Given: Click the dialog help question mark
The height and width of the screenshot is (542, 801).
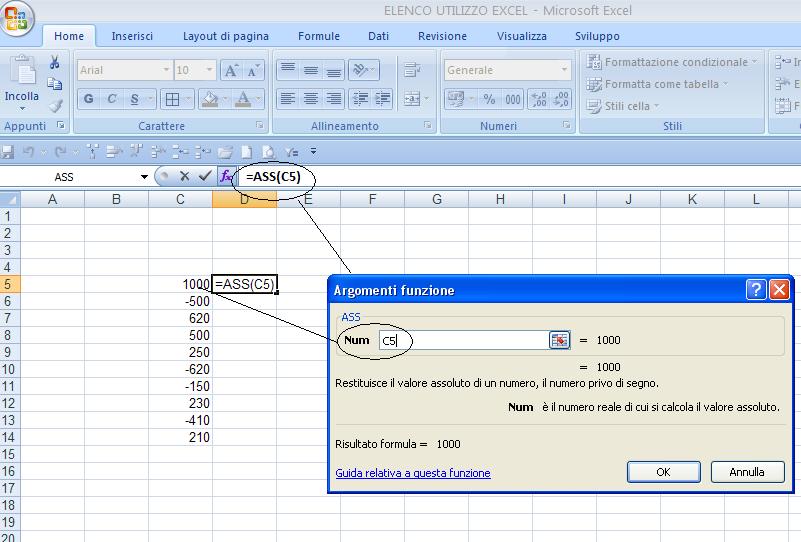Looking at the screenshot, I should point(756,290).
